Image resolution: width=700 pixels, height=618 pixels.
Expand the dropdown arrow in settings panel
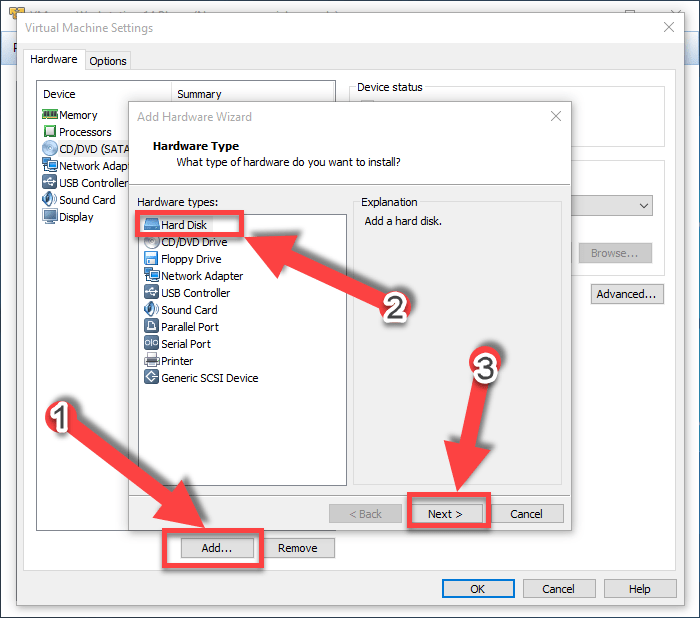coord(643,205)
